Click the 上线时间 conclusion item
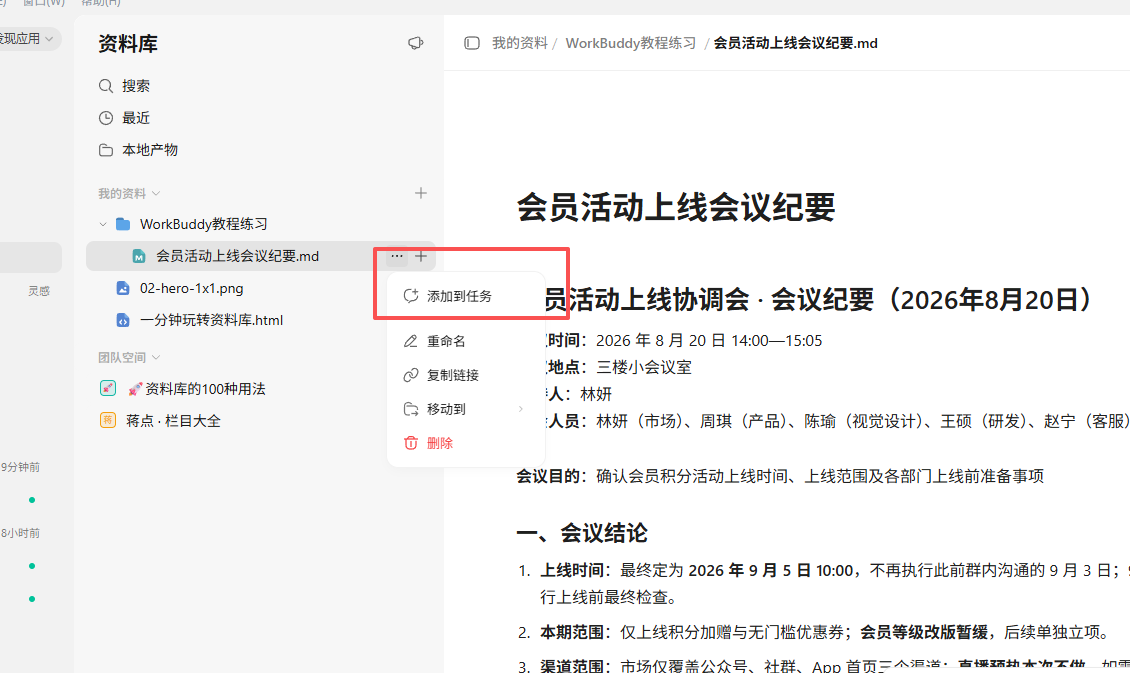The image size is (1130, 673). point(835,584)
